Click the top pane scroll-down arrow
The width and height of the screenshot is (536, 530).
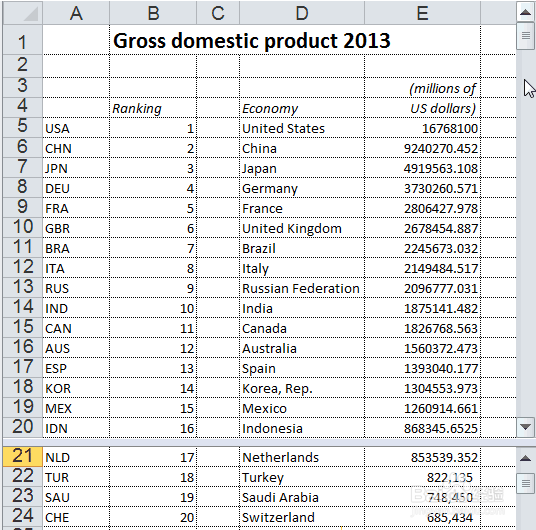click(x=525, y=427)
